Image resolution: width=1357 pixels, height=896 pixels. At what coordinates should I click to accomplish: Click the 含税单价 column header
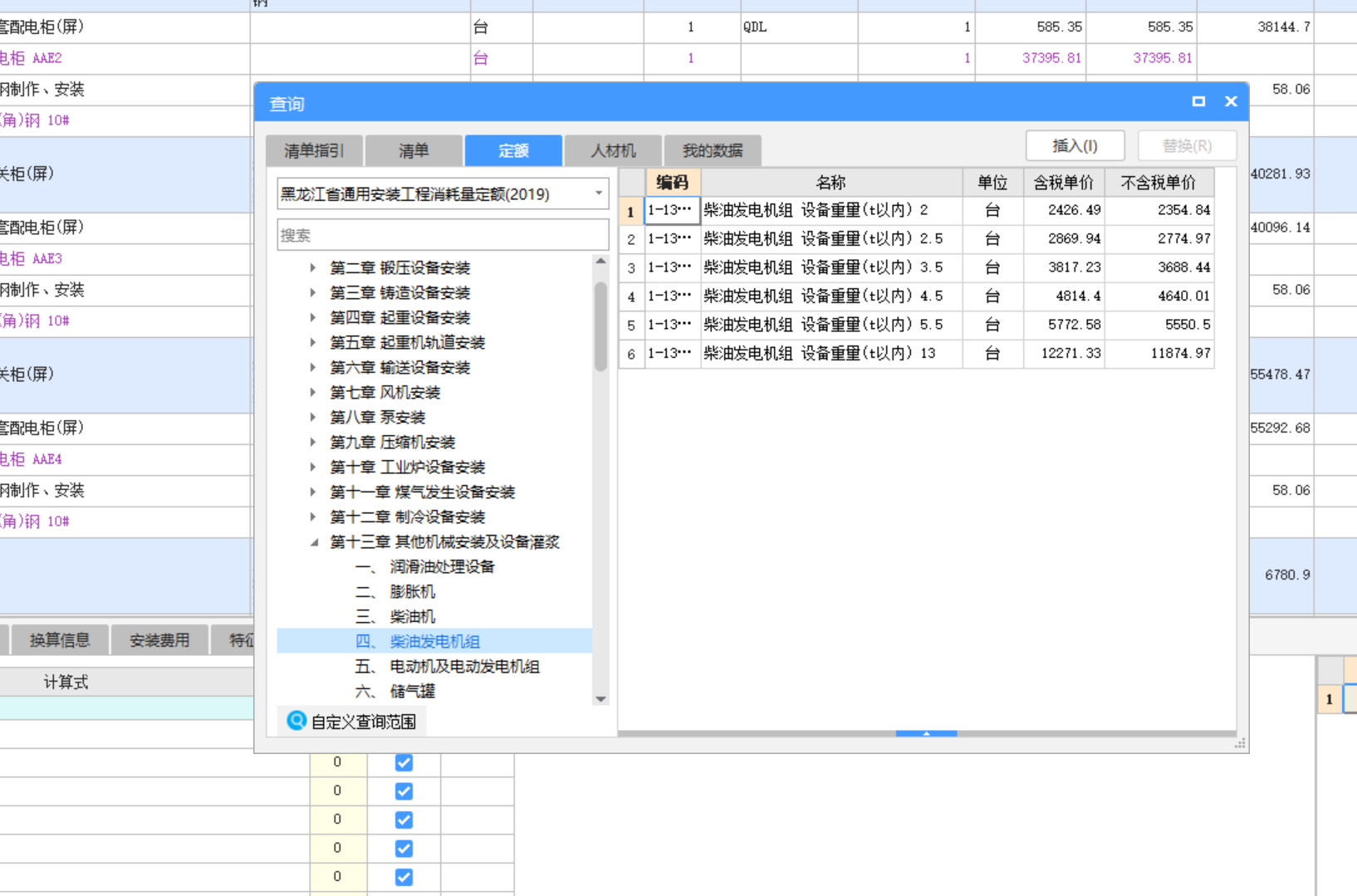[1064, 182]
